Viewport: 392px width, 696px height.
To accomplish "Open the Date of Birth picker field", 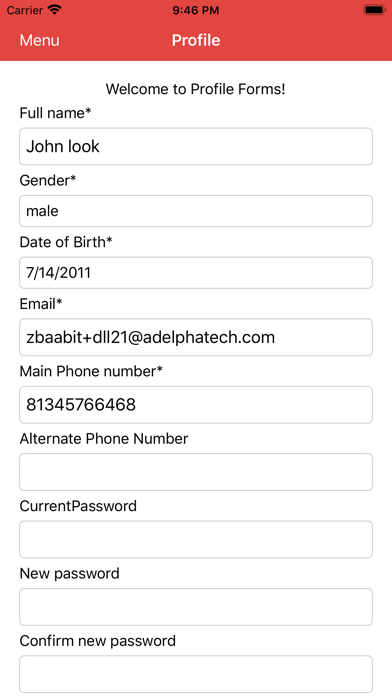I will click(x=196, y=273).
